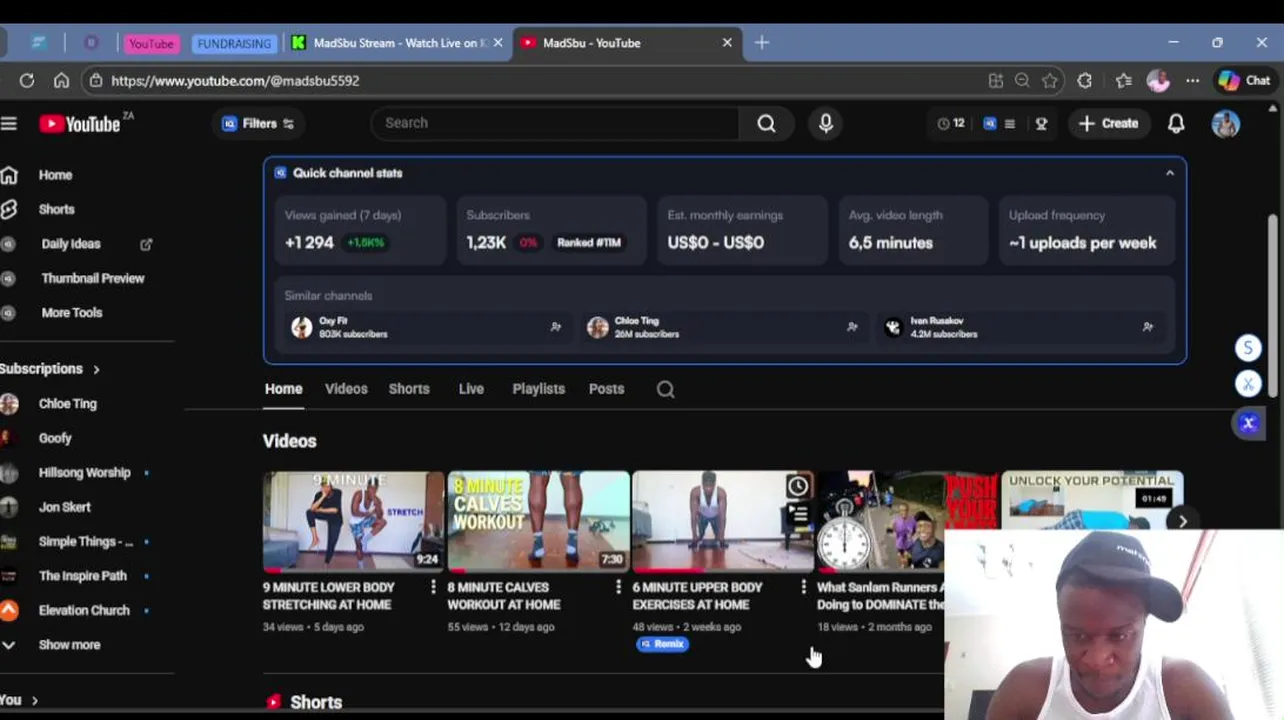Image resolution: width=1284 pixels, height=720 pixels.
Task: Click Add to queue on upper body thumbnail
Action: tap(797, 514)
